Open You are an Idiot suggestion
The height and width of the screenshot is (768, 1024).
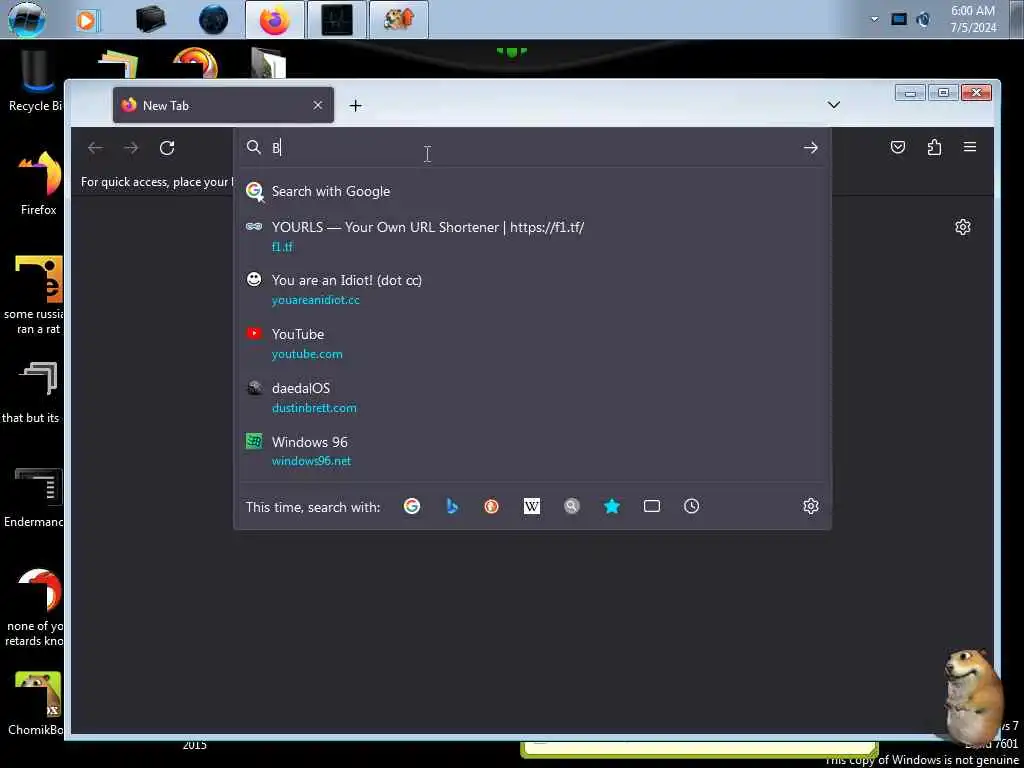pyautogui.click(x=532, y=289)
